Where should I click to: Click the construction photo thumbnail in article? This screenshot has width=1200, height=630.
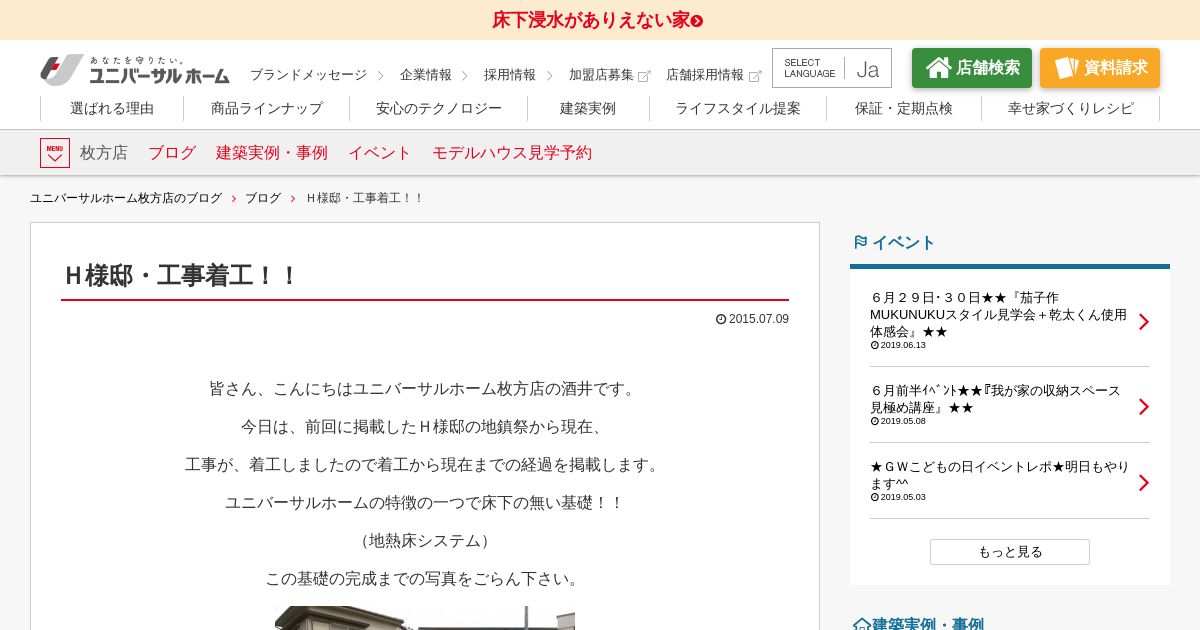[425, 618]
